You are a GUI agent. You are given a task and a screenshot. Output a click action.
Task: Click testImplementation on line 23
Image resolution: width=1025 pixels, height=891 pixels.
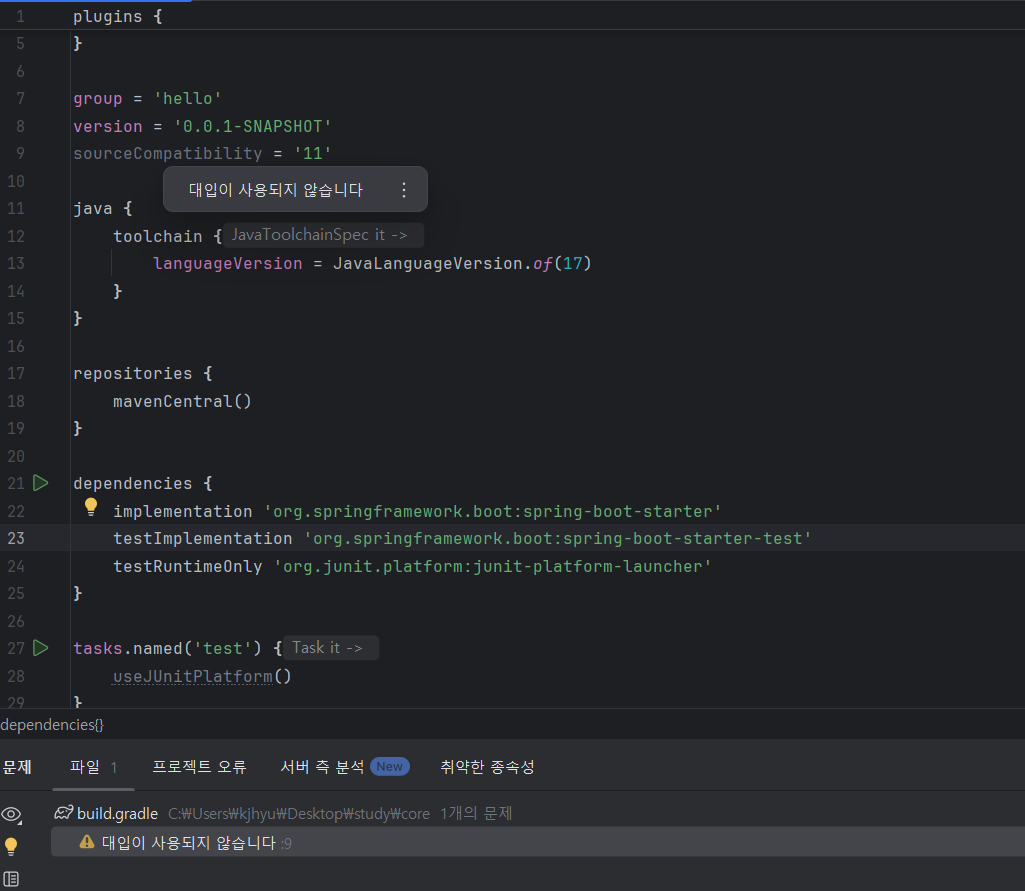[x=203, y=539]
